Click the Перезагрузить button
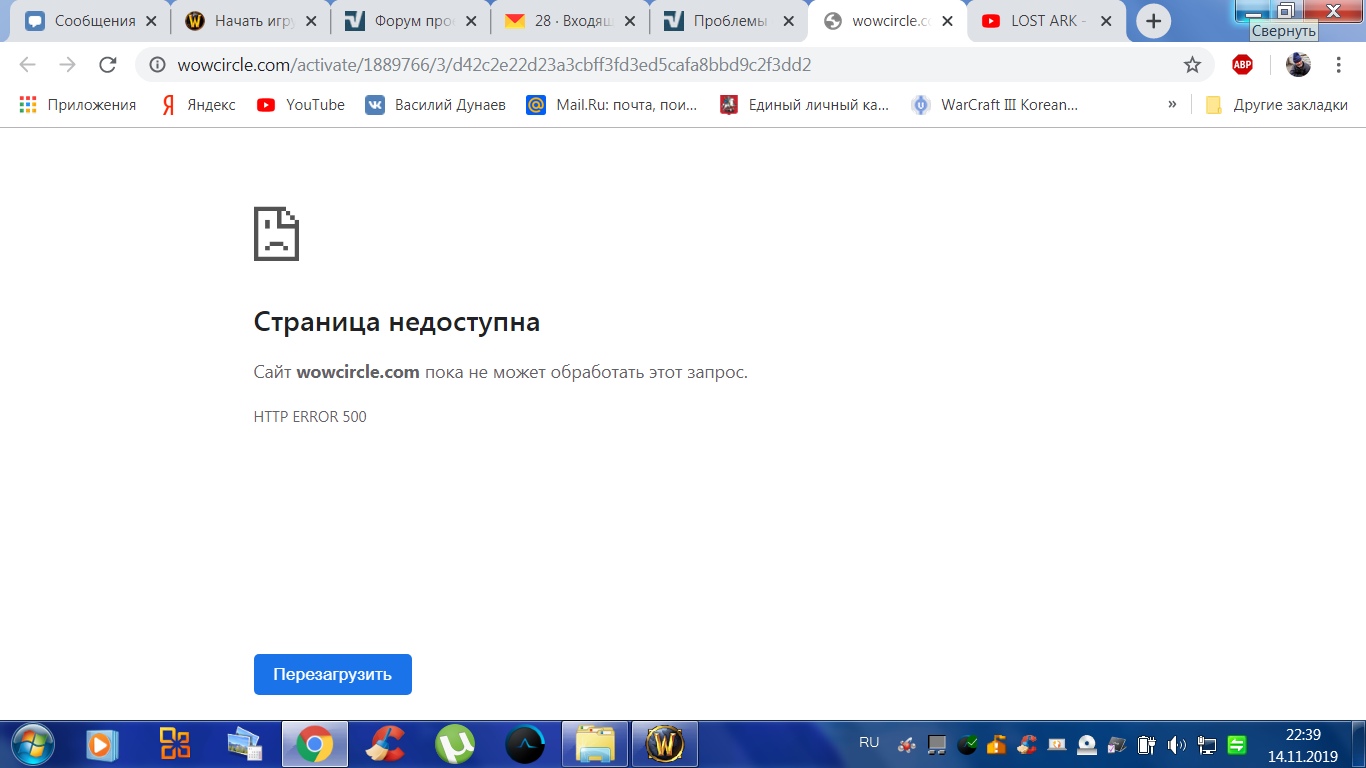 point(332,674)
